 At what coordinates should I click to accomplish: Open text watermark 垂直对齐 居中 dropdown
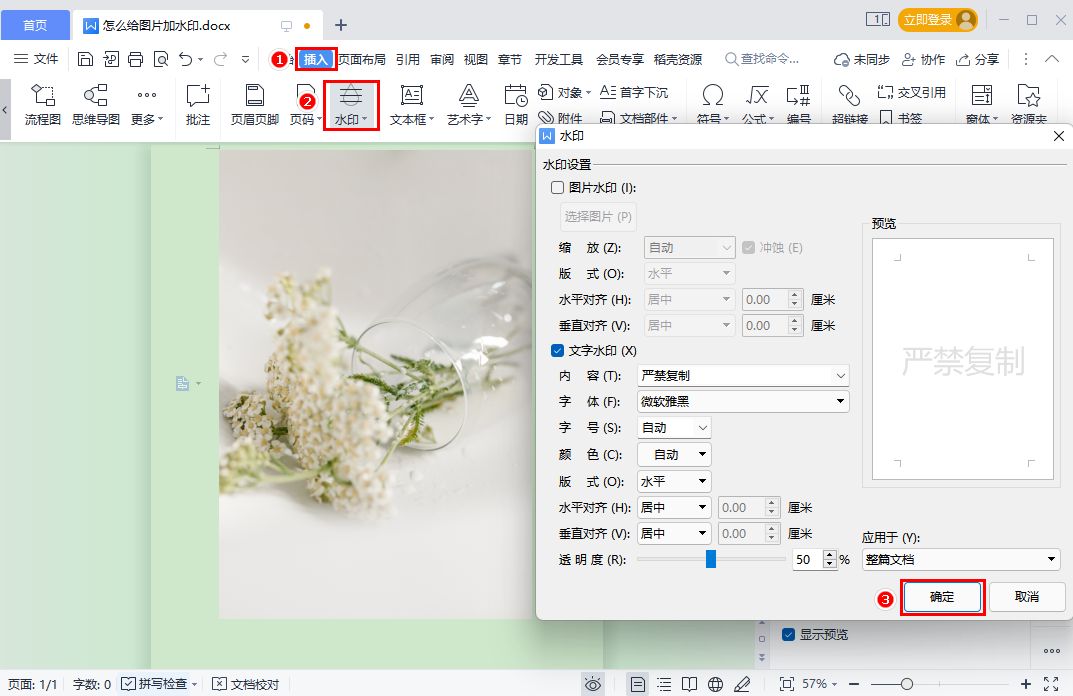click(674, 533)
